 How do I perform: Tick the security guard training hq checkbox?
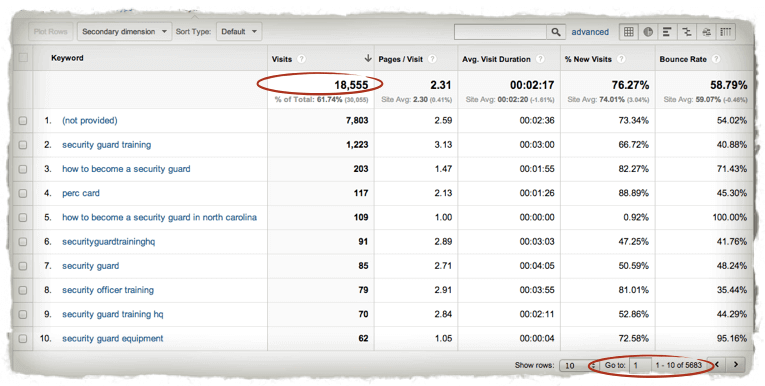(23, 314)
